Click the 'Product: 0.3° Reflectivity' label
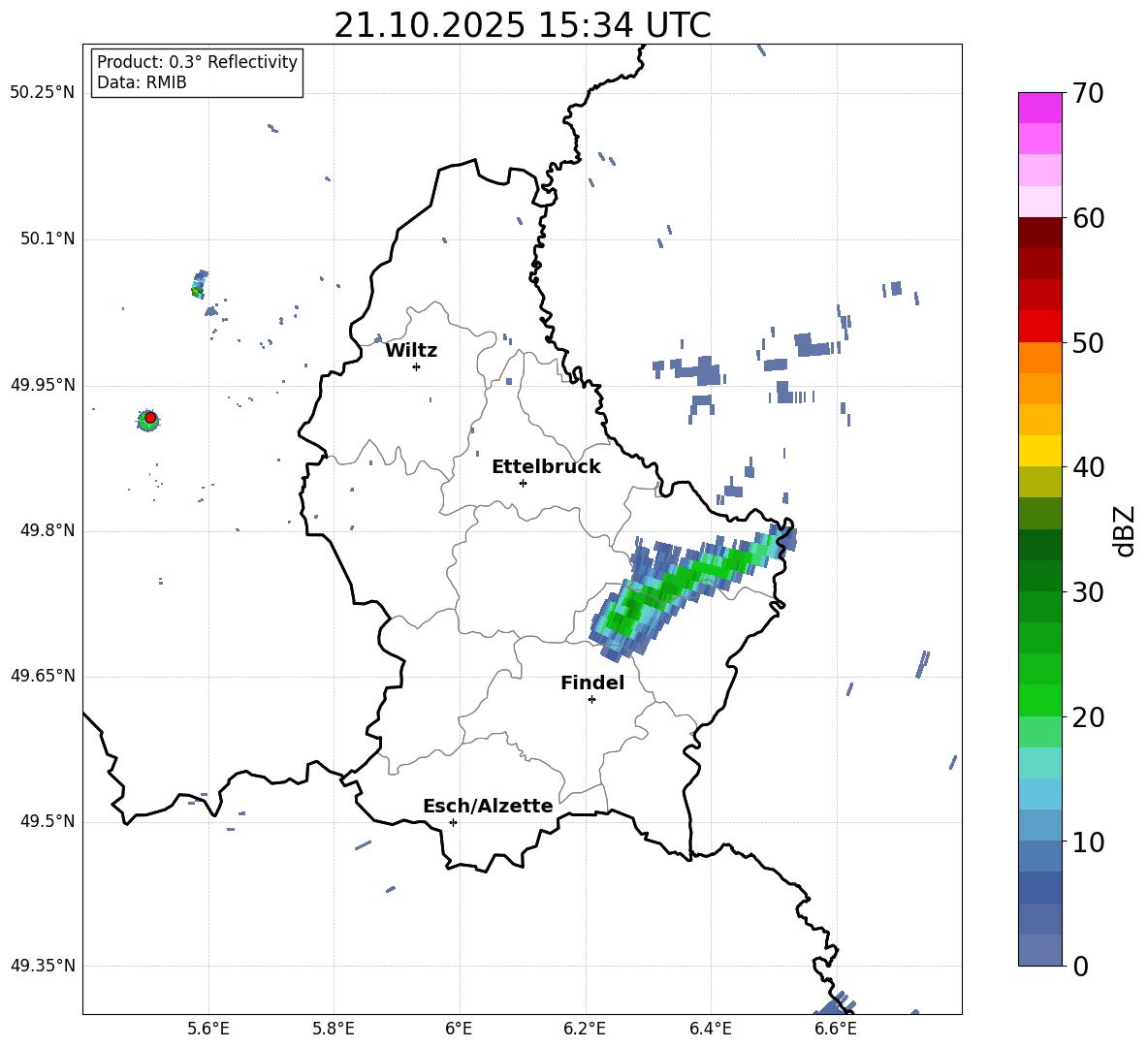Screen dimensions: 1148x1048 point(197,61)
